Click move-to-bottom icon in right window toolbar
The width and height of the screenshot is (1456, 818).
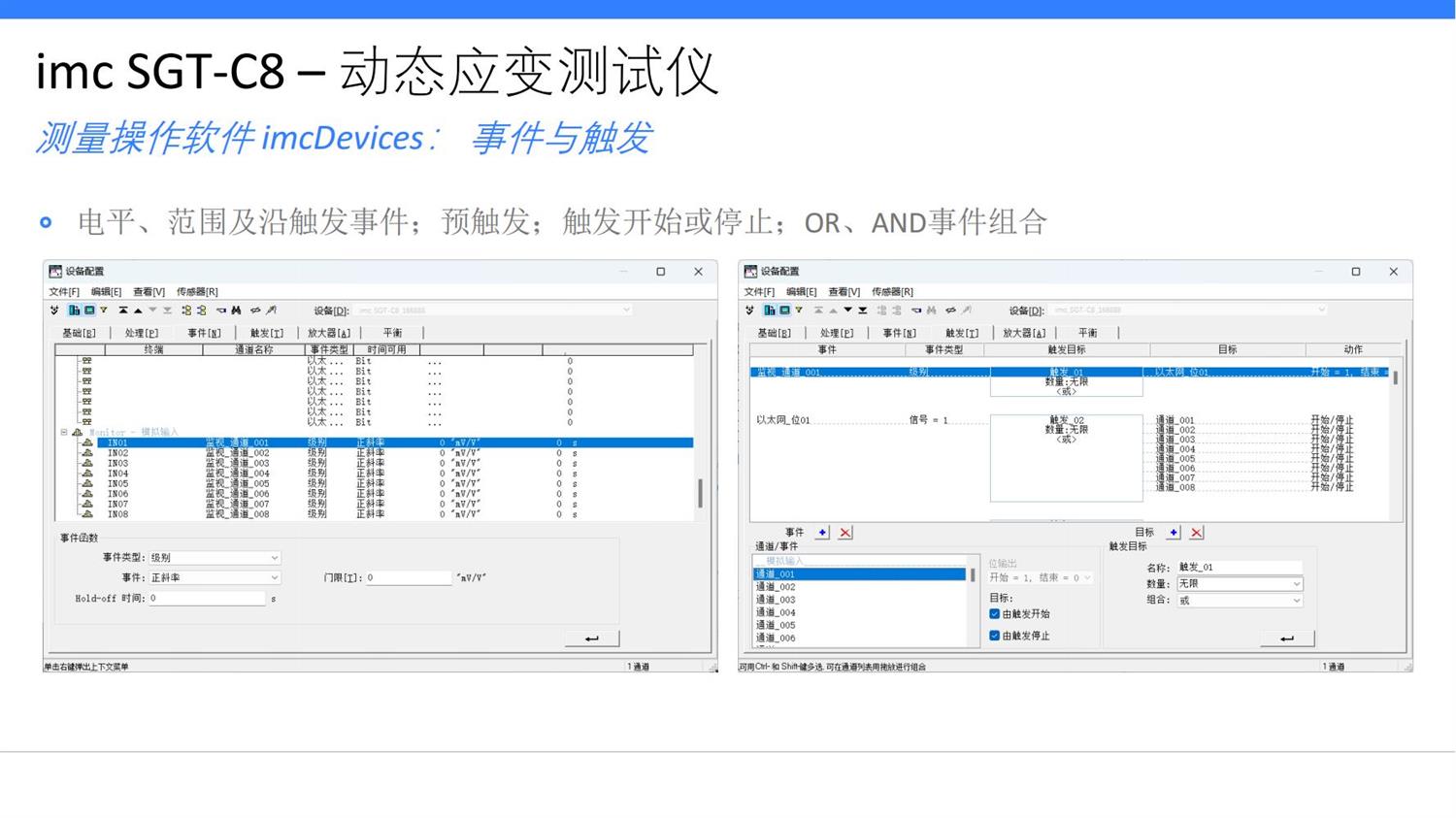tap(863, 311)
